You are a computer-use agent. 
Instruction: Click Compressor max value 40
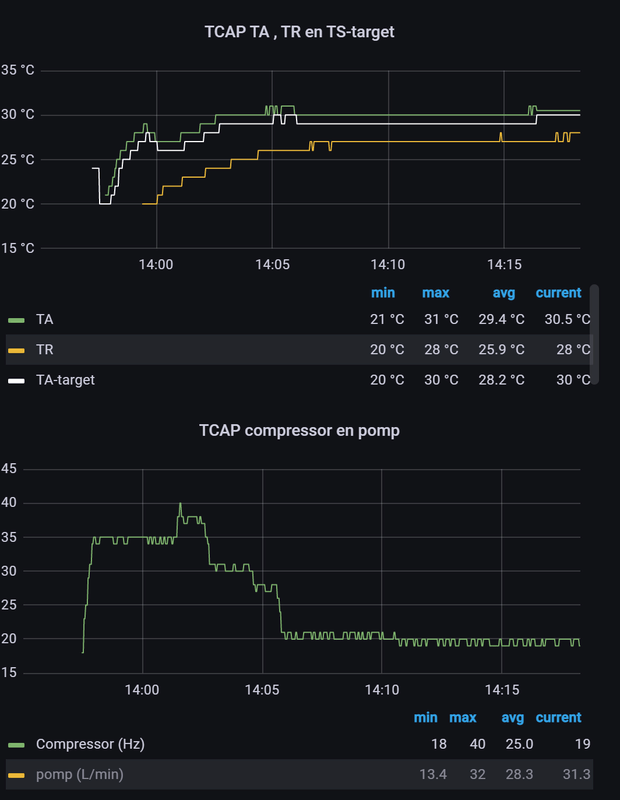point(478,744)
